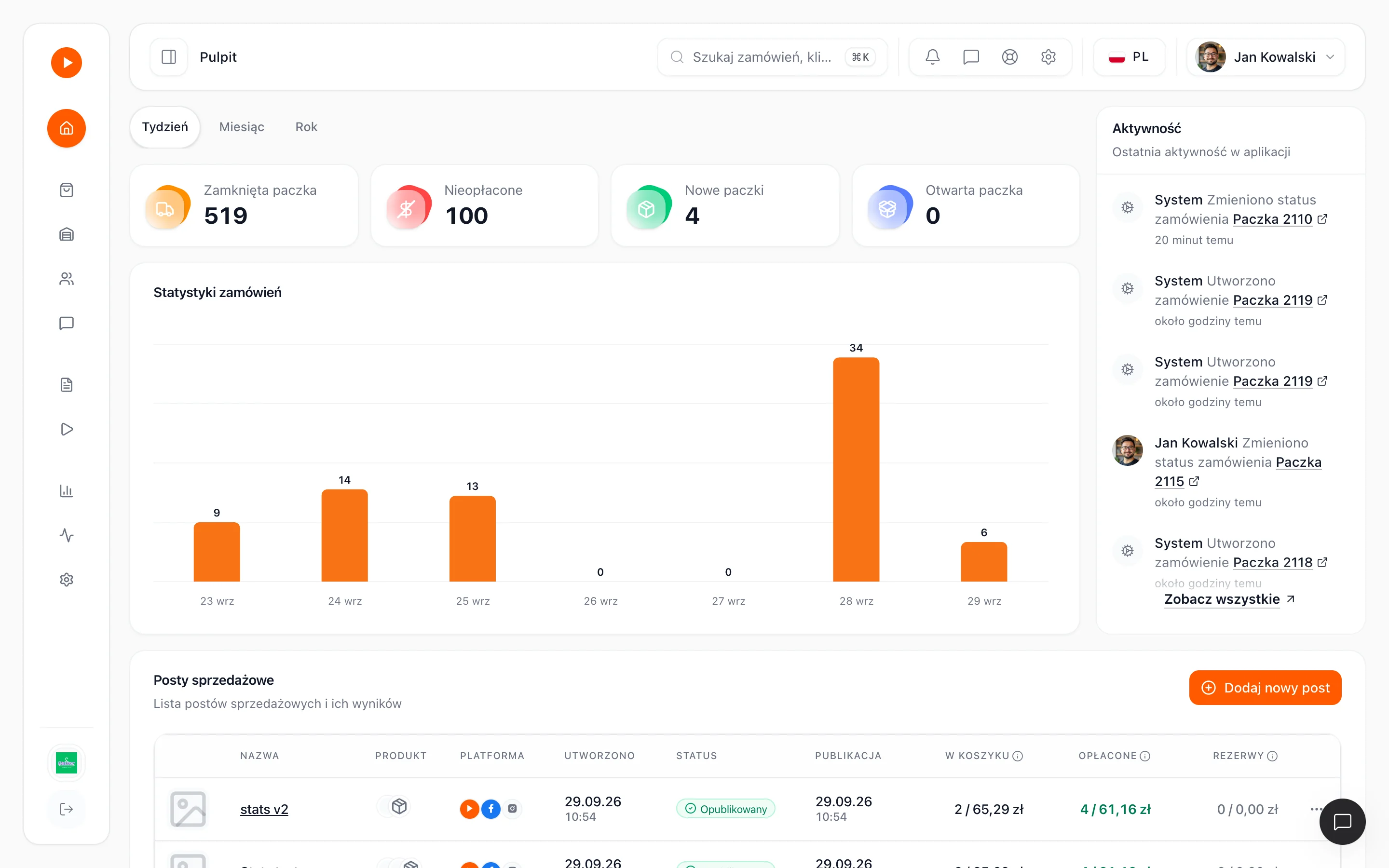Open the shopping bag sidebar icon
Viewport: 1389px width, 868px height.
pyautogui.click(x=67, y=190)
